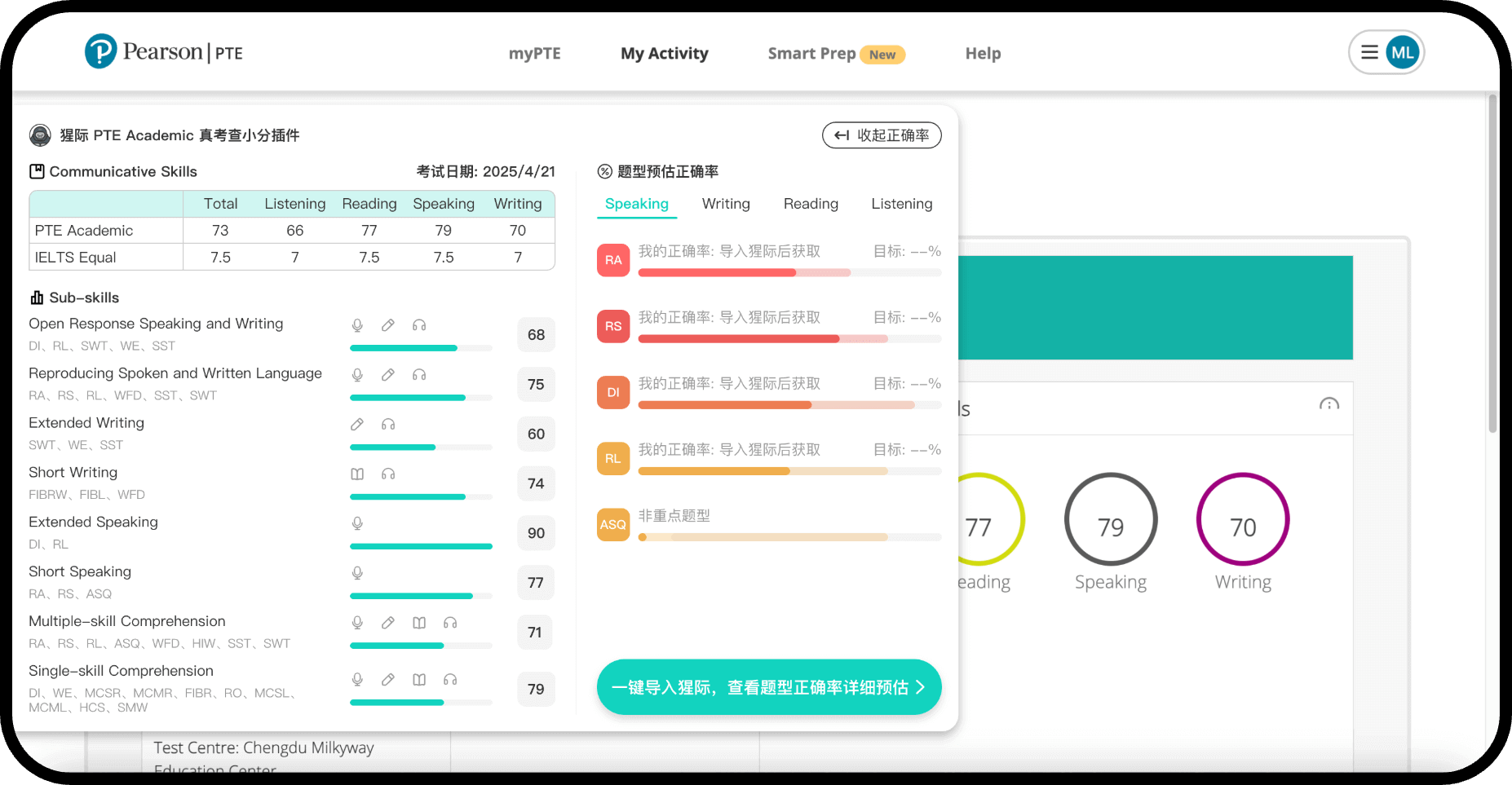Click the Sub-skills bar chart icon
The image size is (1512, 785).
37,298
